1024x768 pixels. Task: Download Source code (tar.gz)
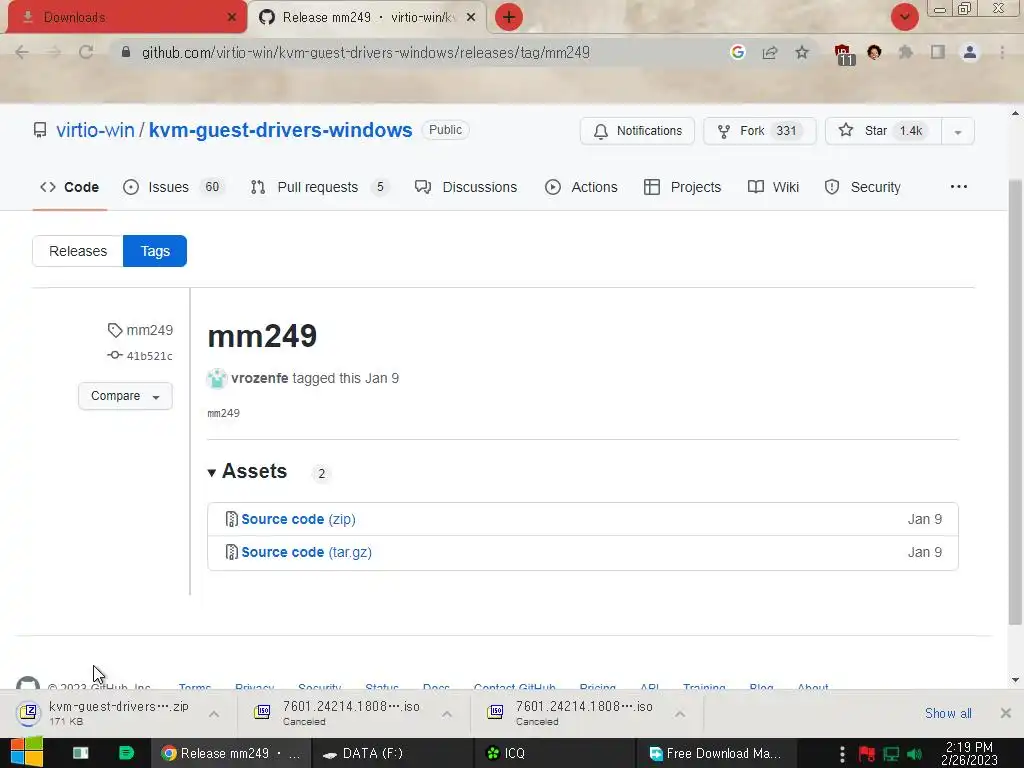pyautogui.click(x=306, y=552)
